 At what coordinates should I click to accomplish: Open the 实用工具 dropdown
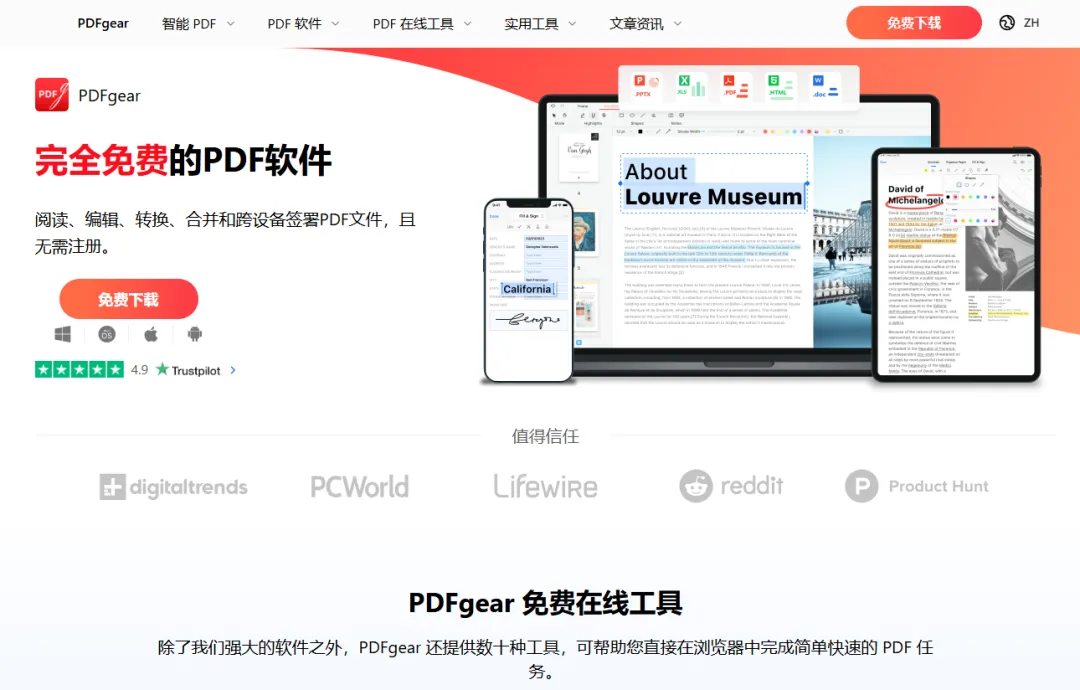[540, 23]
